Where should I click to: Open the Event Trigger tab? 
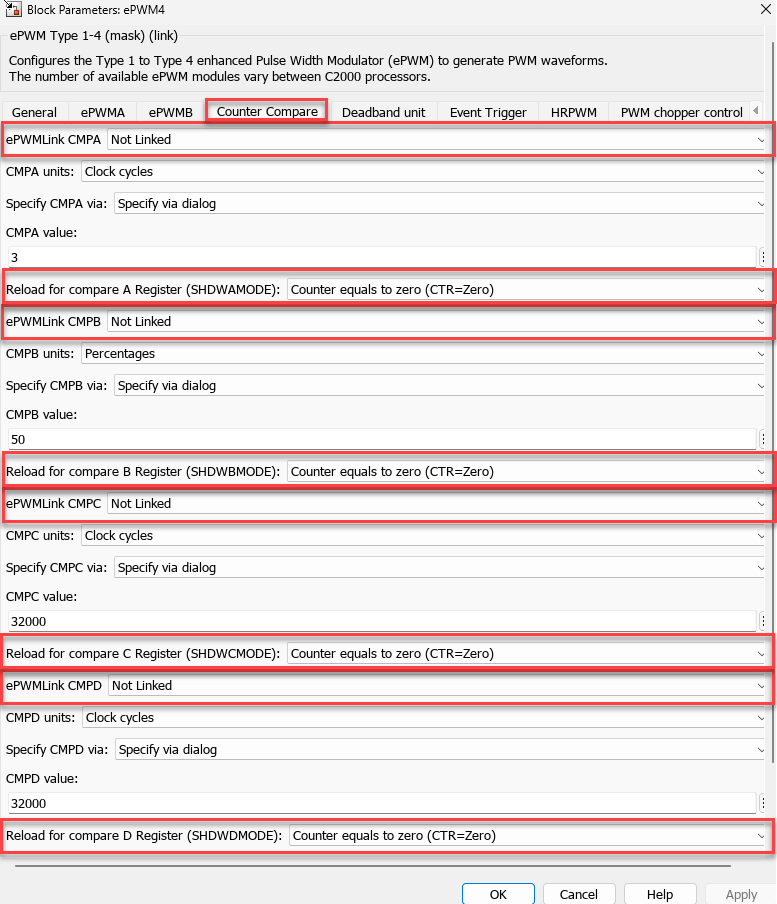488,113
